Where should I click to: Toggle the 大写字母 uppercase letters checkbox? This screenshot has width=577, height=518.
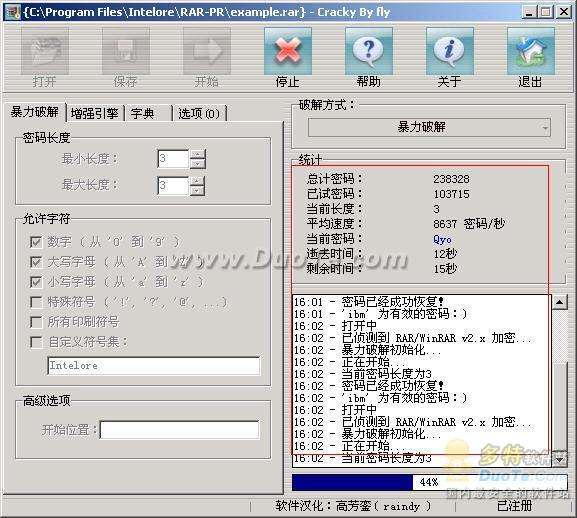36,262
